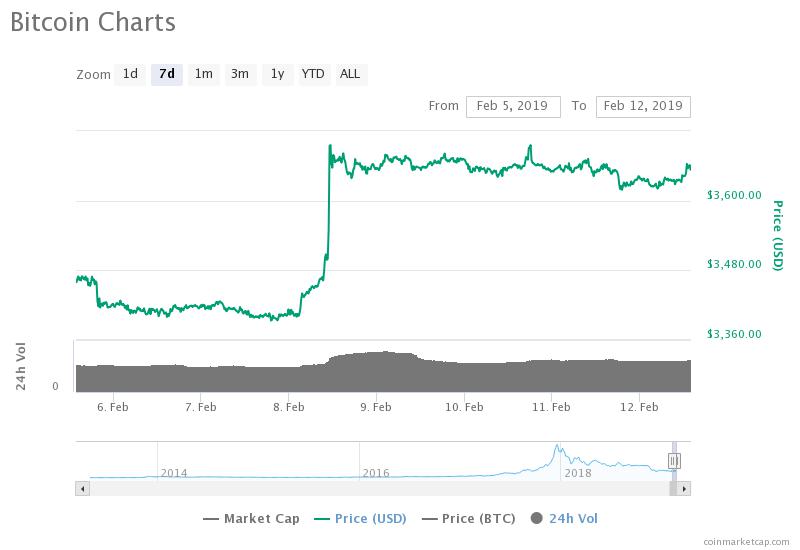
Task: Set zoom range to 1y
Action: click(277, 74)
